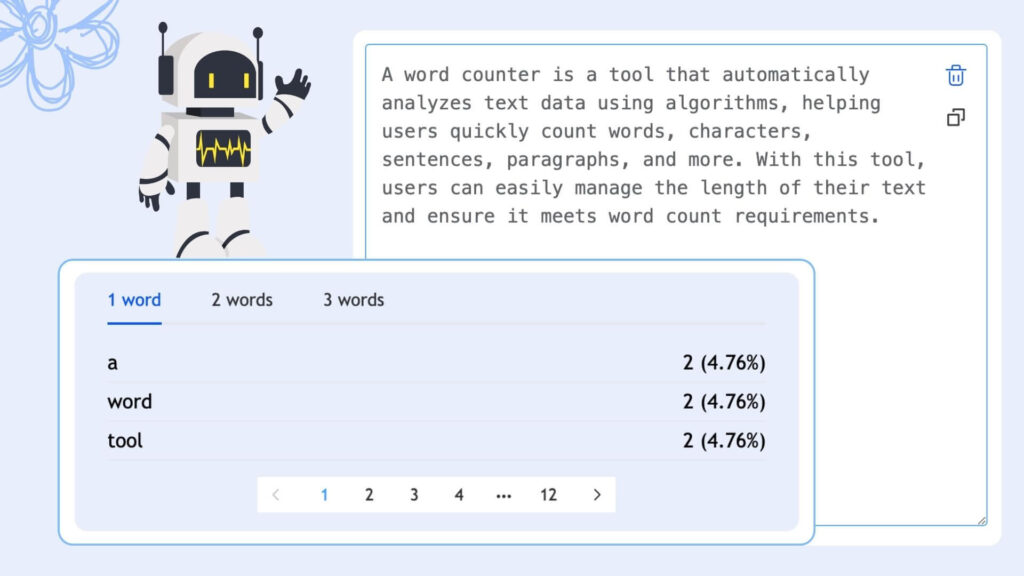Go to next page with right chevron
Image resolution: width=1024 pixels, height=576 pixels.
(597, 494)
